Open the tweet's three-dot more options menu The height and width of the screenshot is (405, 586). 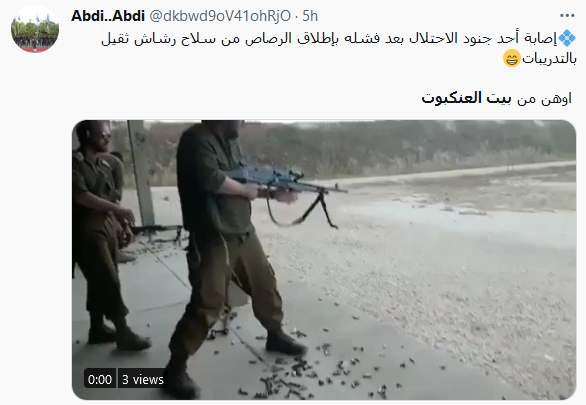[567, 16]
